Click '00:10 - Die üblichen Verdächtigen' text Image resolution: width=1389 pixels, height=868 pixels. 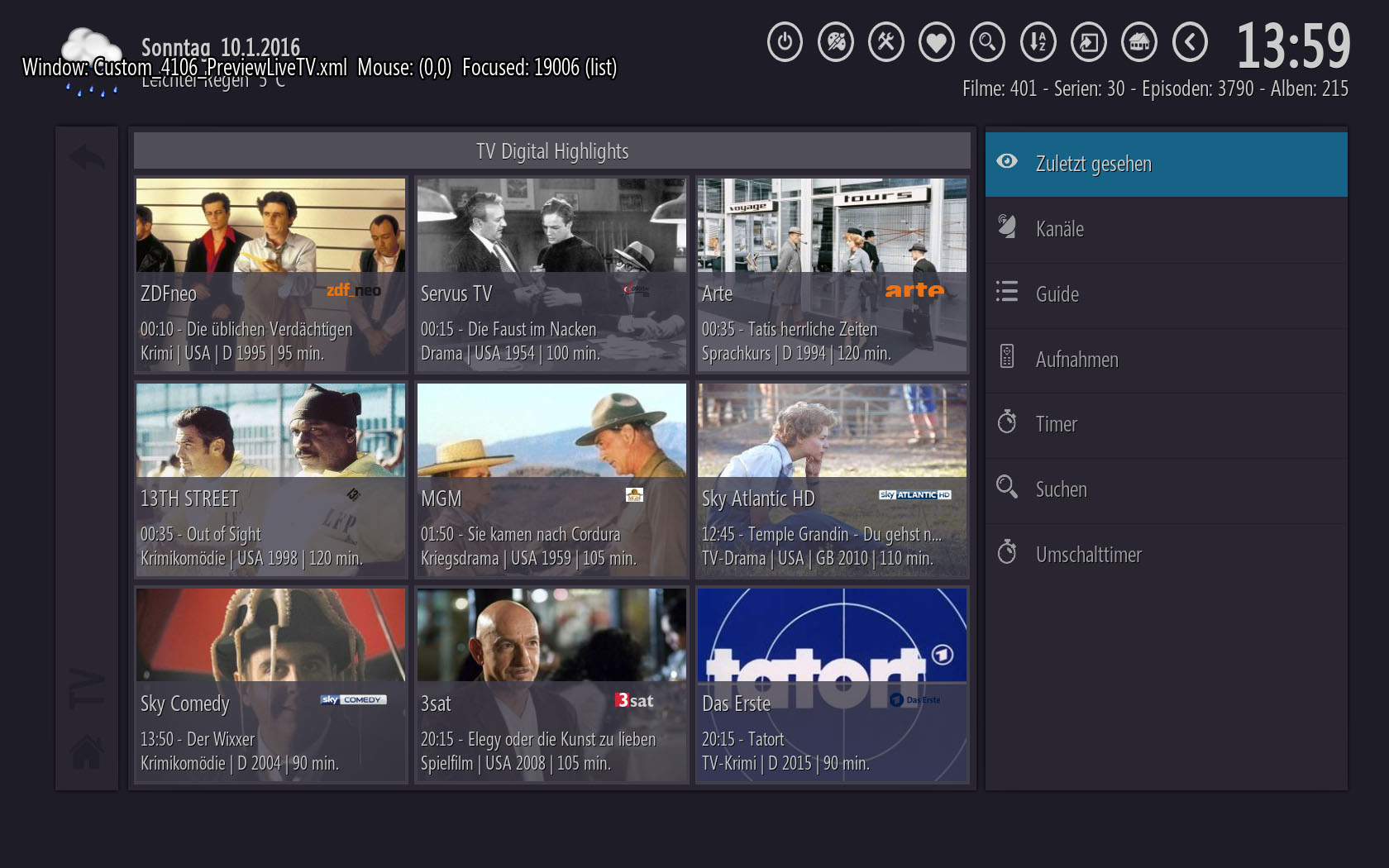coord(246,329)
